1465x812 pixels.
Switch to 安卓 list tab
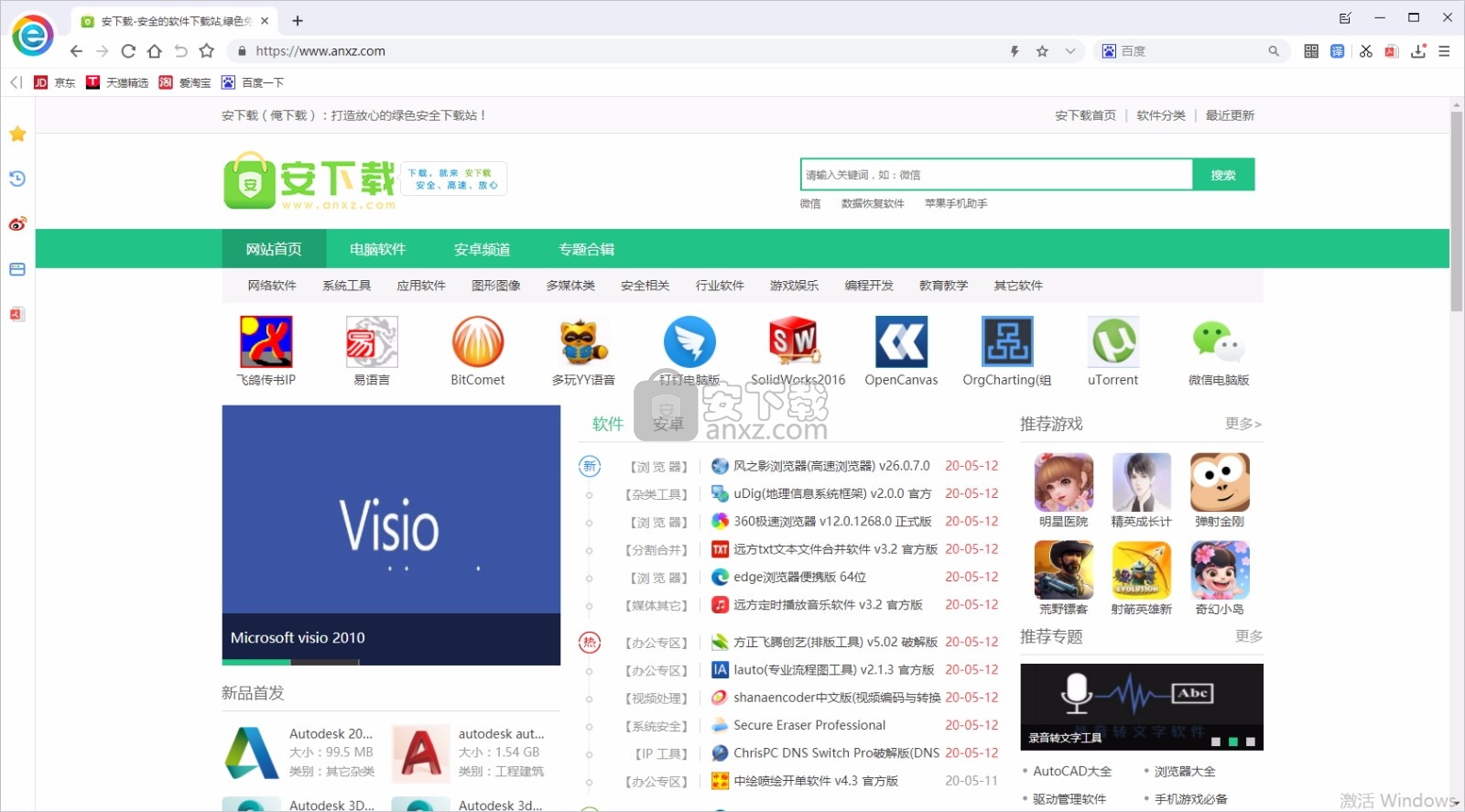(x=668, y=424)
